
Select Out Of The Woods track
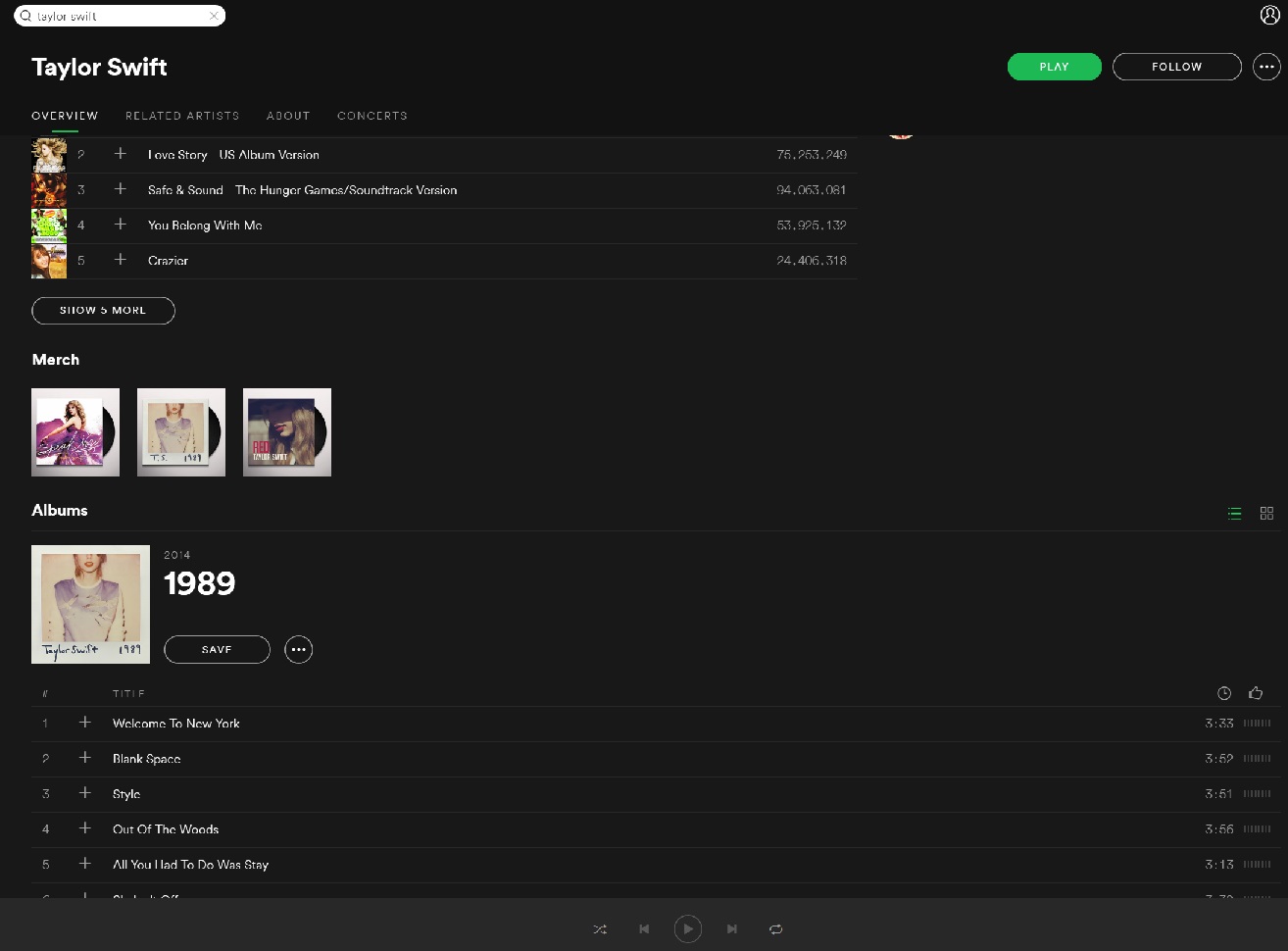click(x=166, y=829)
